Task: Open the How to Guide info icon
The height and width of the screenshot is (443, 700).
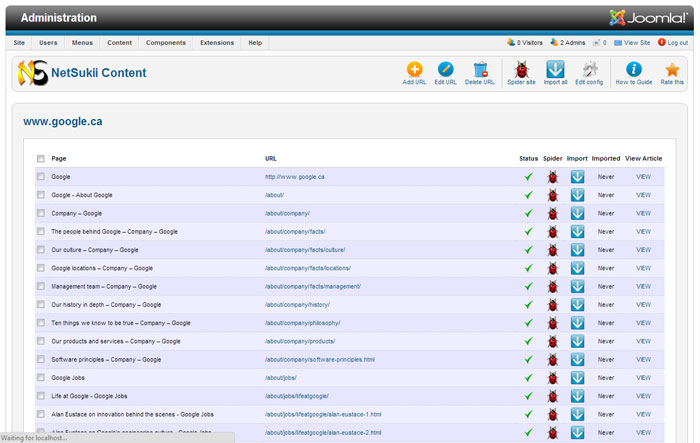Action: tap(634, 70)
